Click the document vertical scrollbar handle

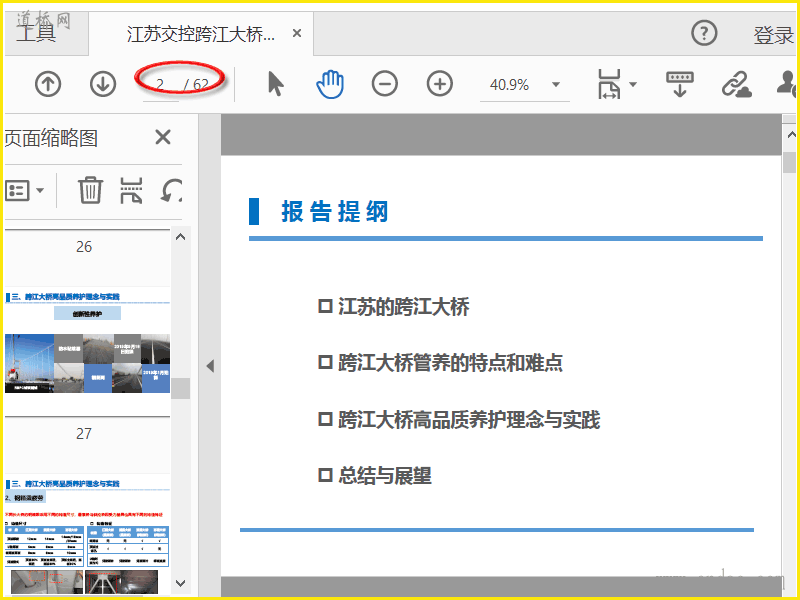790,163
